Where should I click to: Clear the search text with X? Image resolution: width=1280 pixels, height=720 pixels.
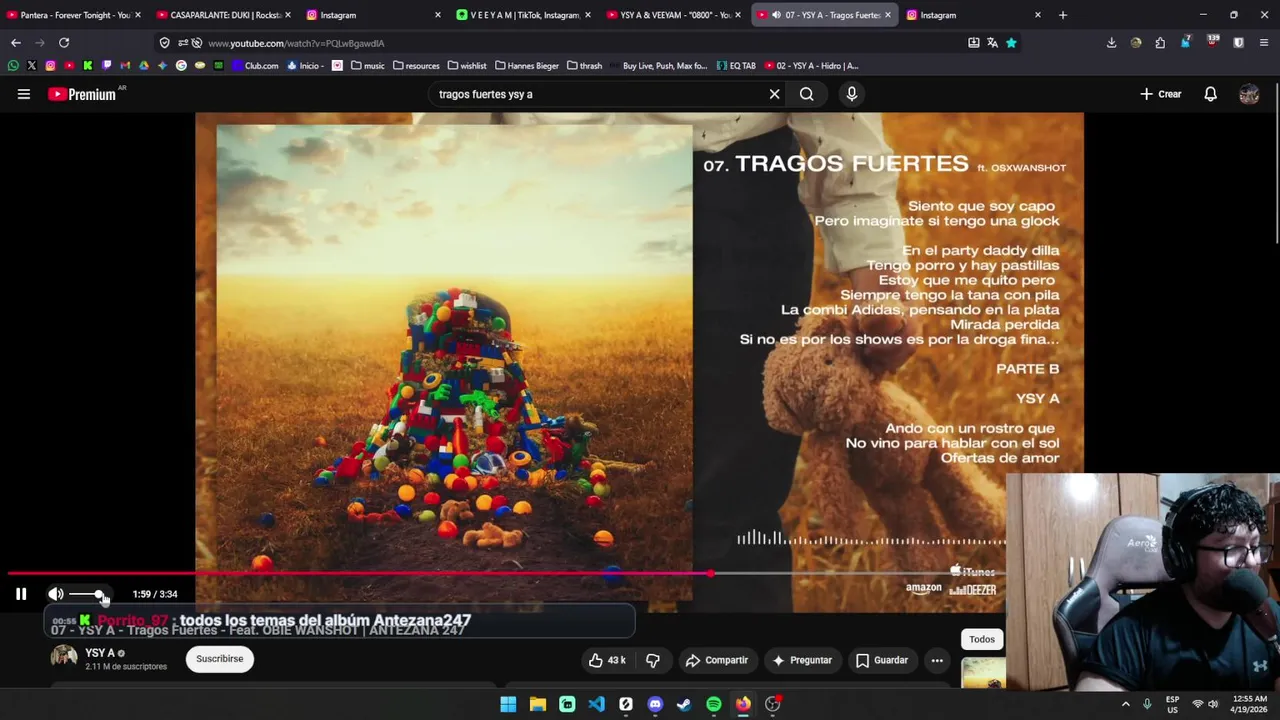[x=774, y=94]
